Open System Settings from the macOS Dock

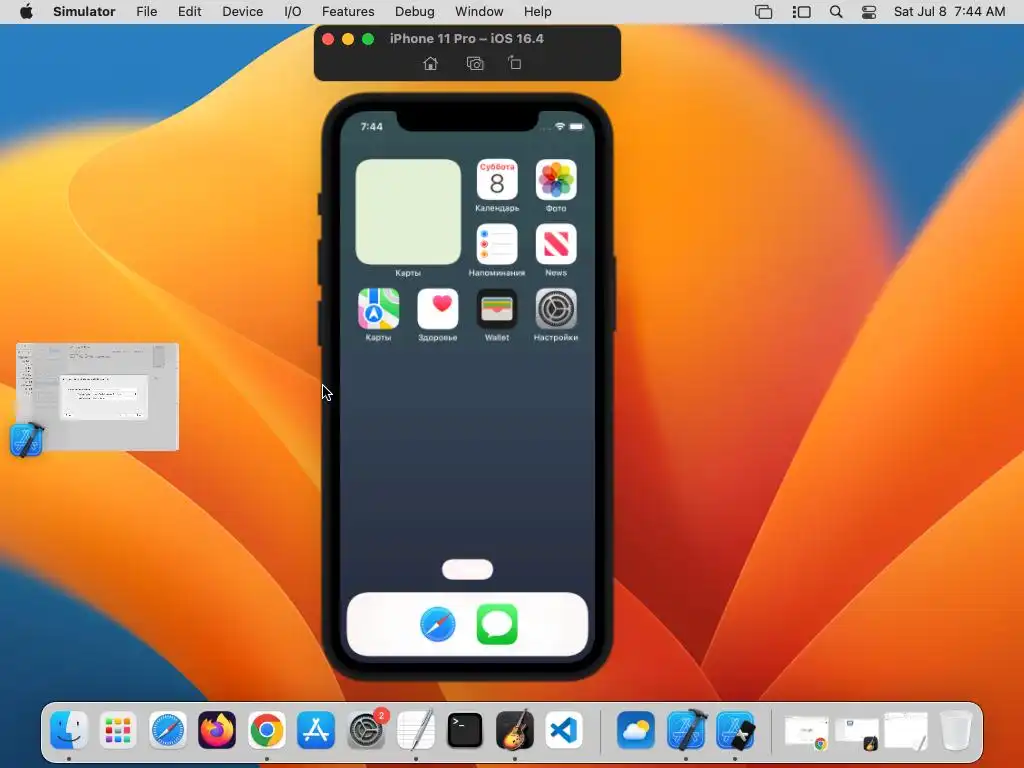pos(366,729)
